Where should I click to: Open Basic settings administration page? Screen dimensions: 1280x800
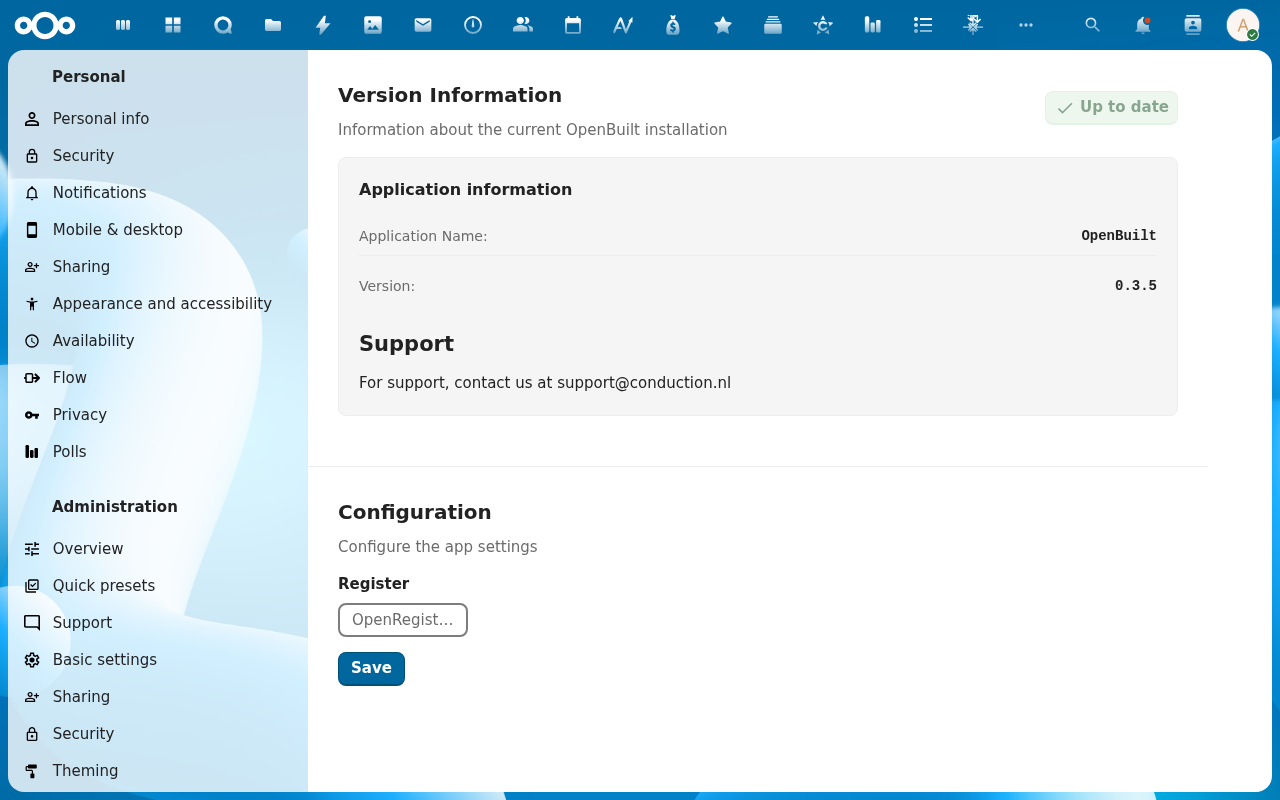point(158,660)
